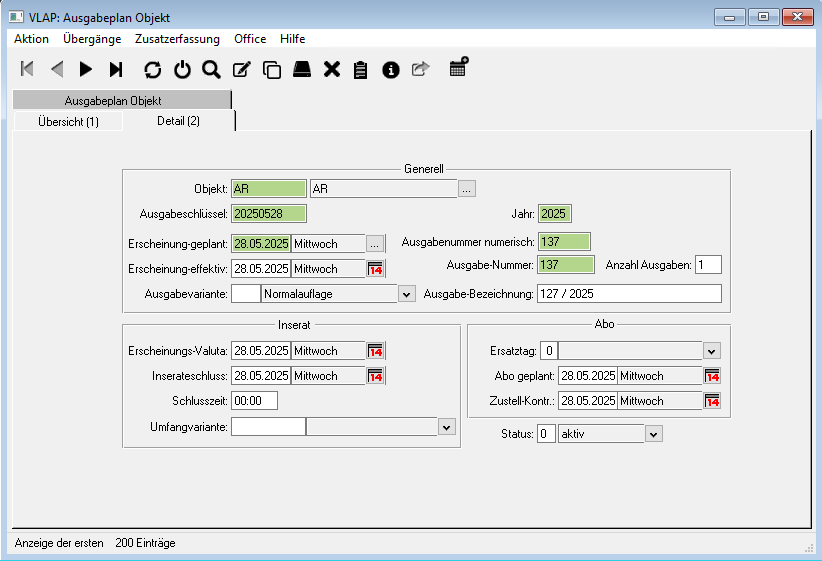This screenshot has width=822, height=561.
Task: Click the power icon in toolbar
Action: coord(182,69)
